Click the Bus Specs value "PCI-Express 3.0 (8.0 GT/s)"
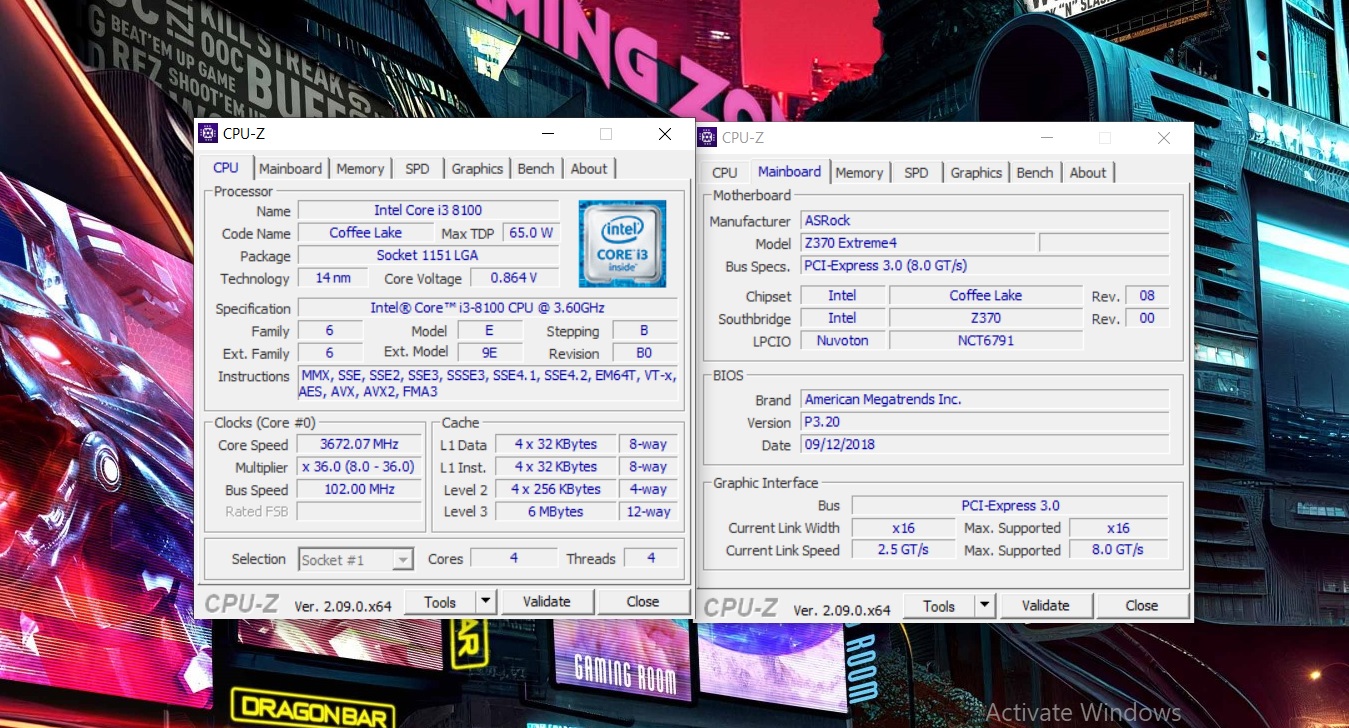Viewport: 1349px width, 728px height. pyautogui.click(x=985, y=266)
